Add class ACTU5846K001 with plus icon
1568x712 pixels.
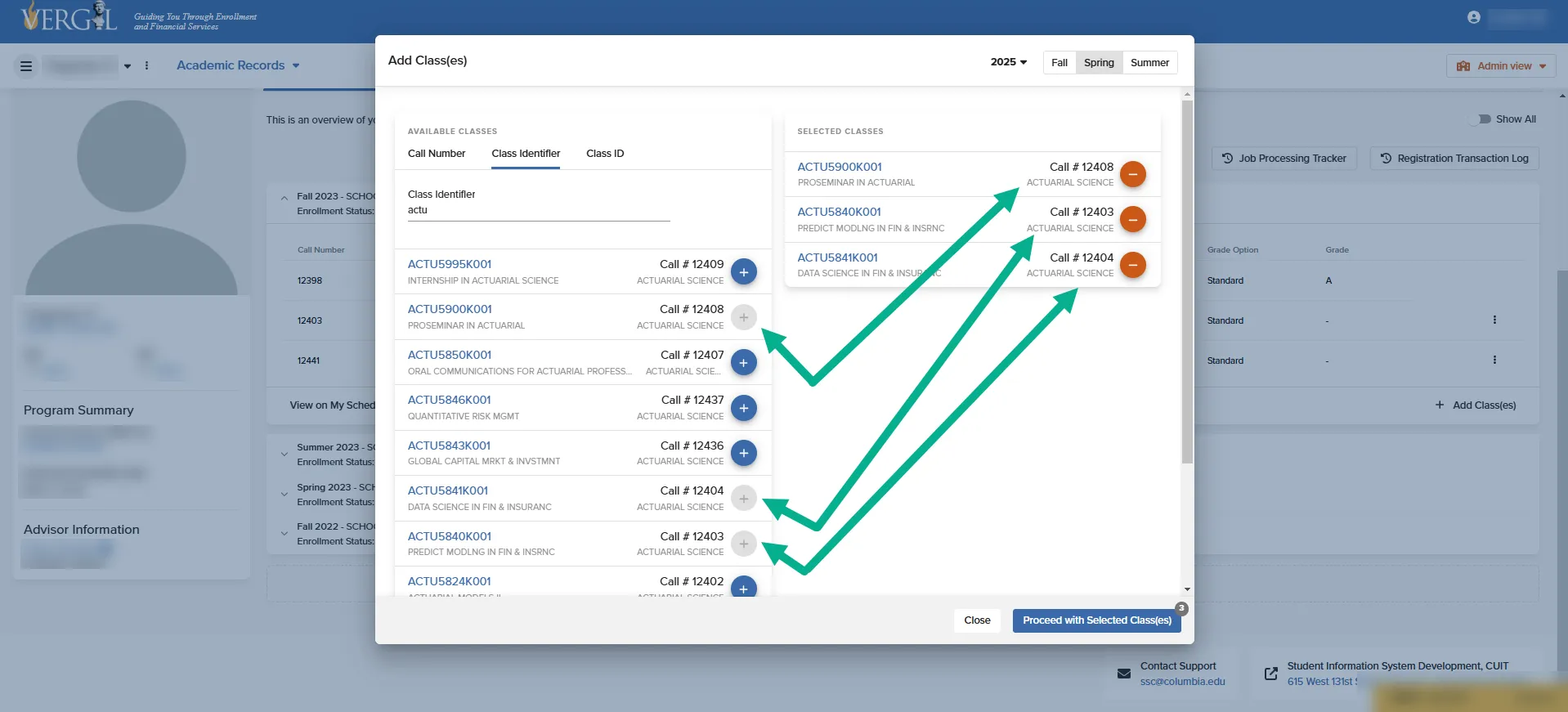tap(743, 408)
